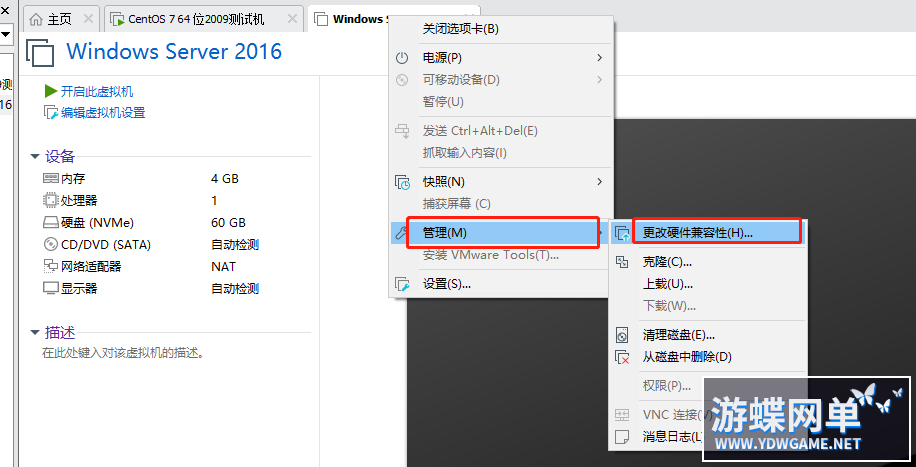The width and height of the screenshot is (916, 467).
Task: Click the processor chip icon
Action: [51, 200]
